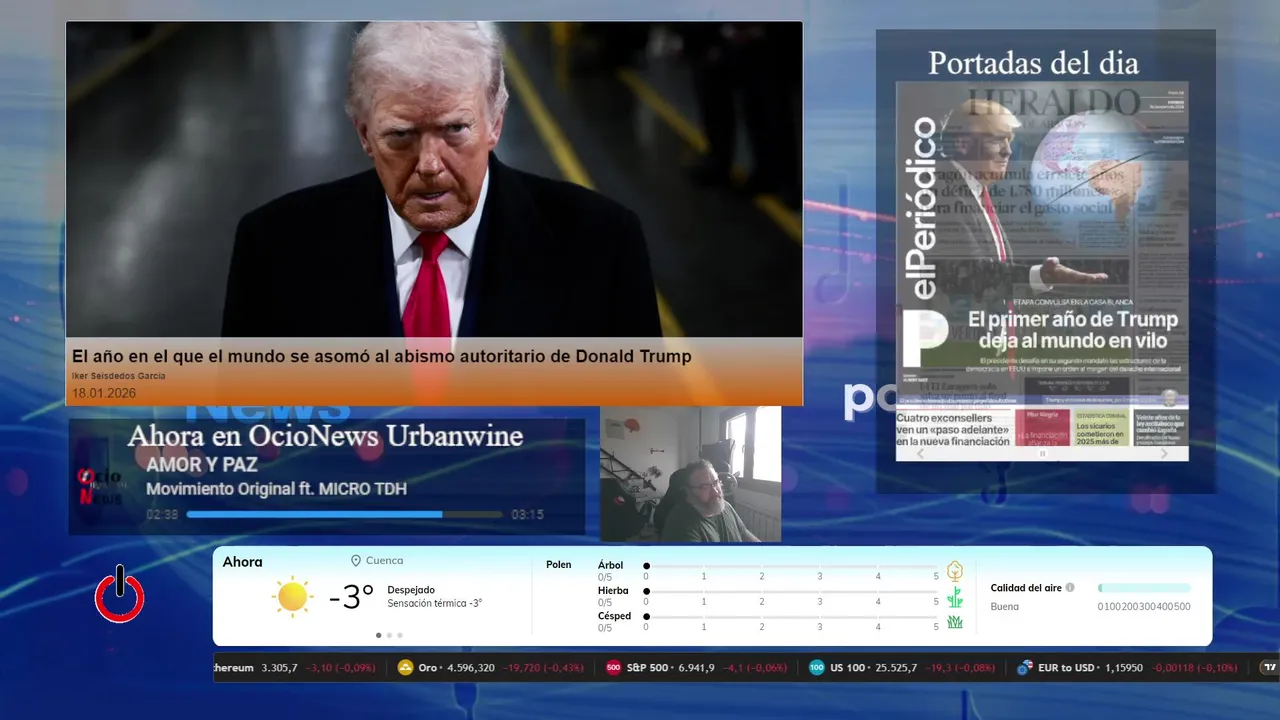Open the US 100 ticker quote
The width and height of the screenshot is (1280, 720).
(x=902, y=668)
